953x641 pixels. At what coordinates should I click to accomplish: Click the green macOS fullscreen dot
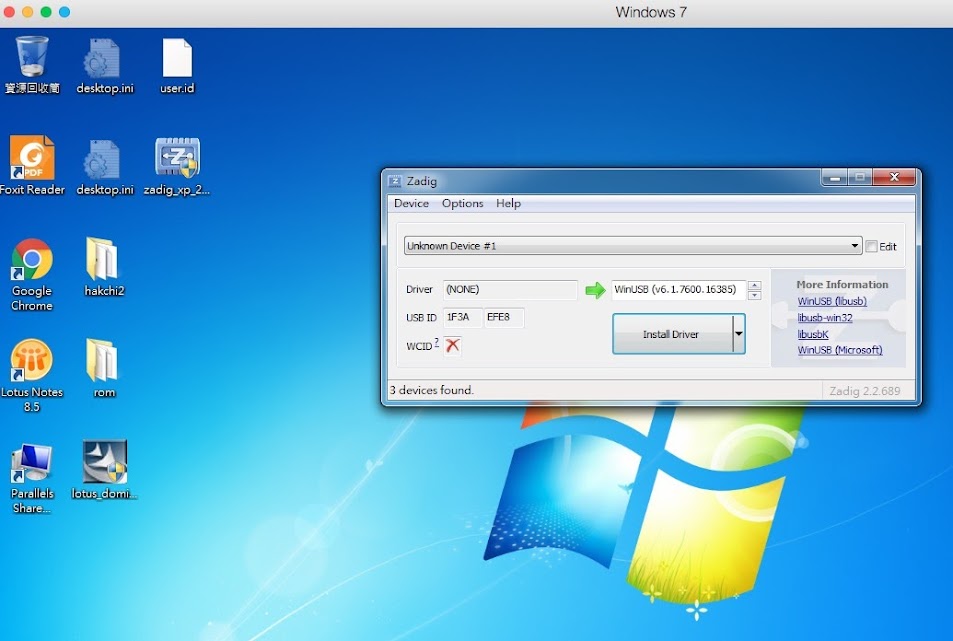click(x=46, y=12)
